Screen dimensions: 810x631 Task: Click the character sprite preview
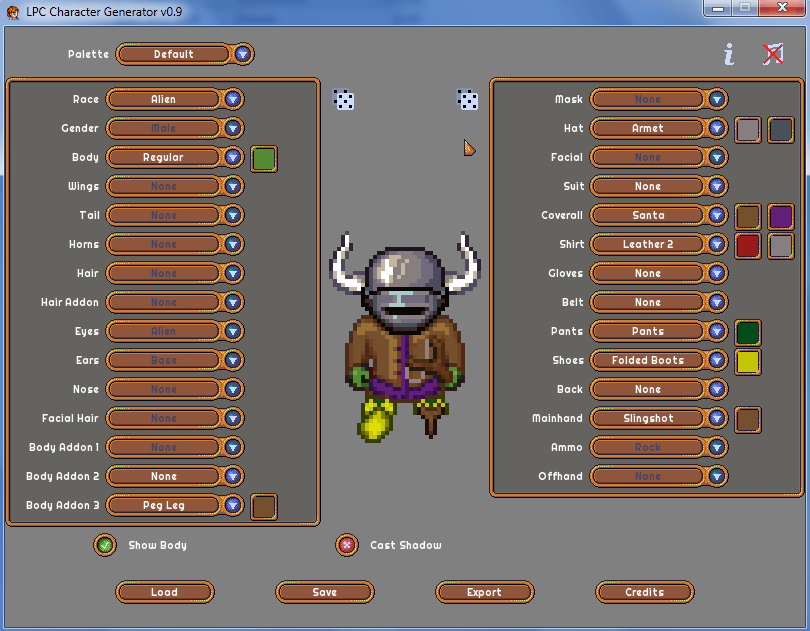pyautogui.click(x=405, y=337)
